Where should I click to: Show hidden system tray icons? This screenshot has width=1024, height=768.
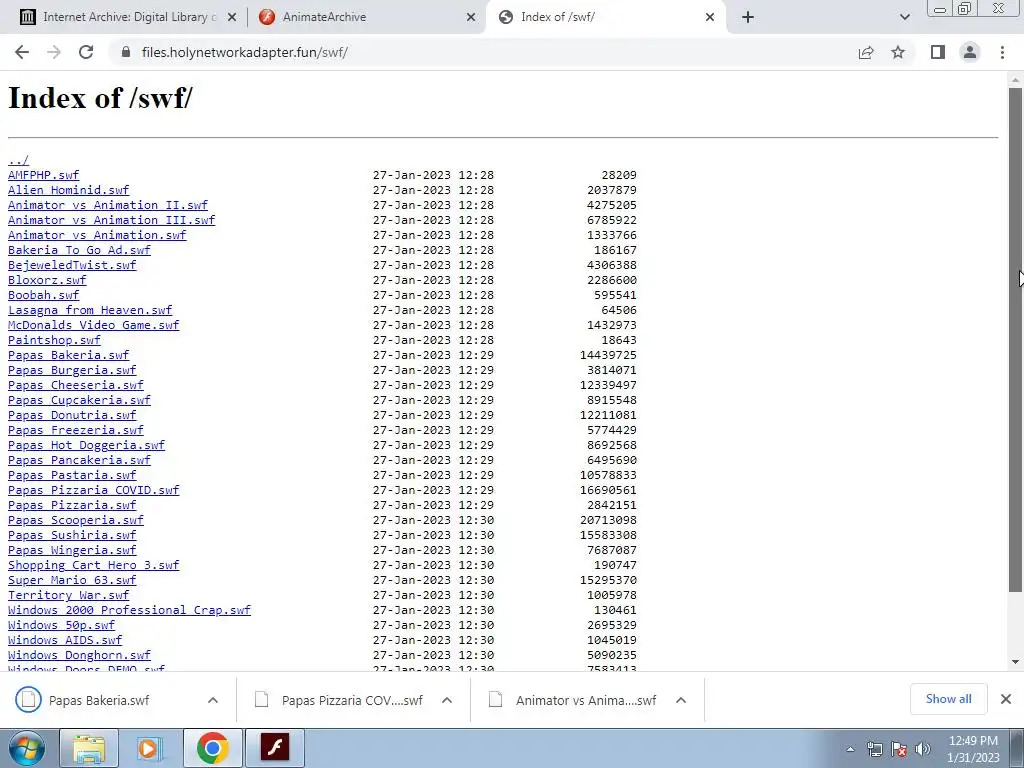pyautogui.click(x=850, y=749)
